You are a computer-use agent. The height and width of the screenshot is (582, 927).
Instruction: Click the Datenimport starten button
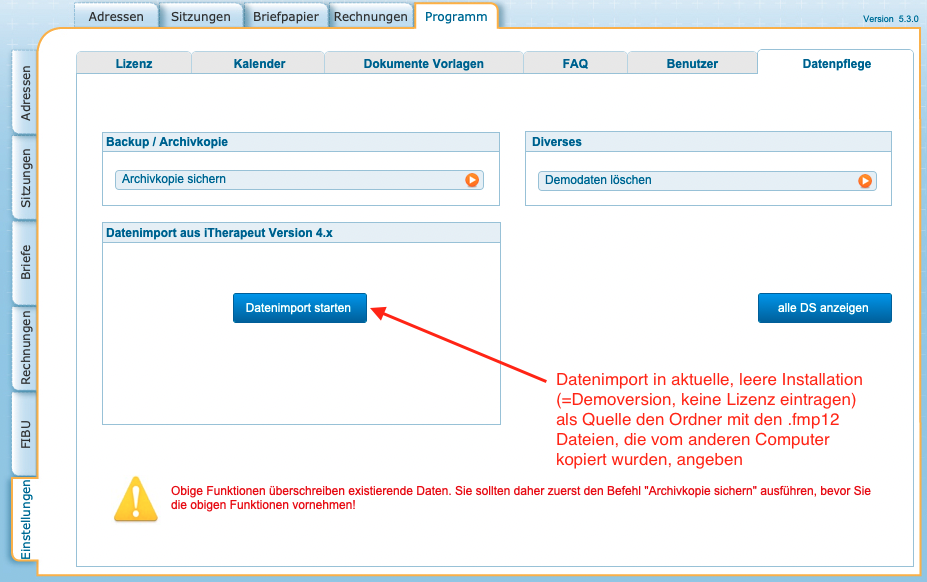tap(300, 308)
